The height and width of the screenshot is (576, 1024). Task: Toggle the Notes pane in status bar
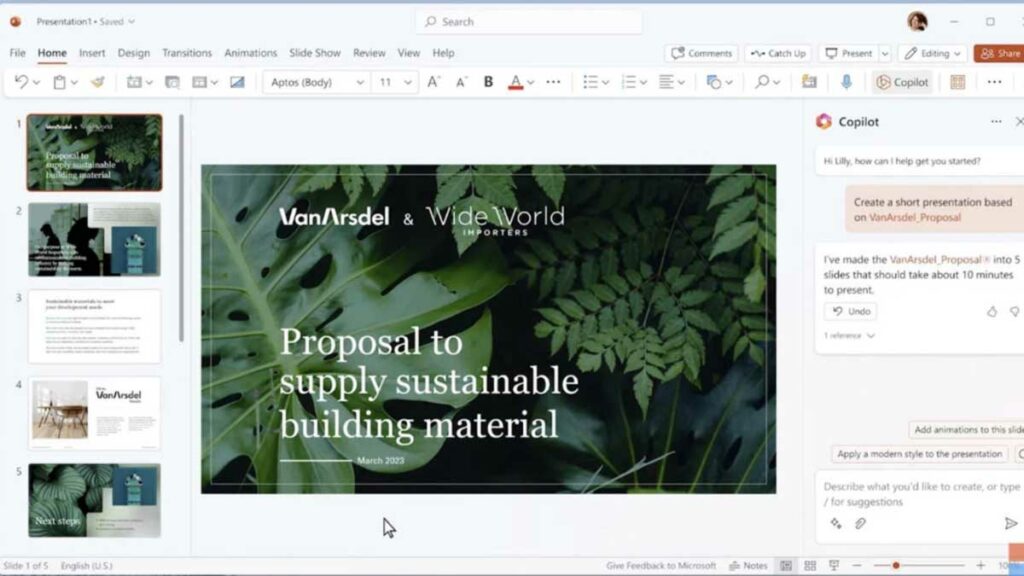click(748, 566)
